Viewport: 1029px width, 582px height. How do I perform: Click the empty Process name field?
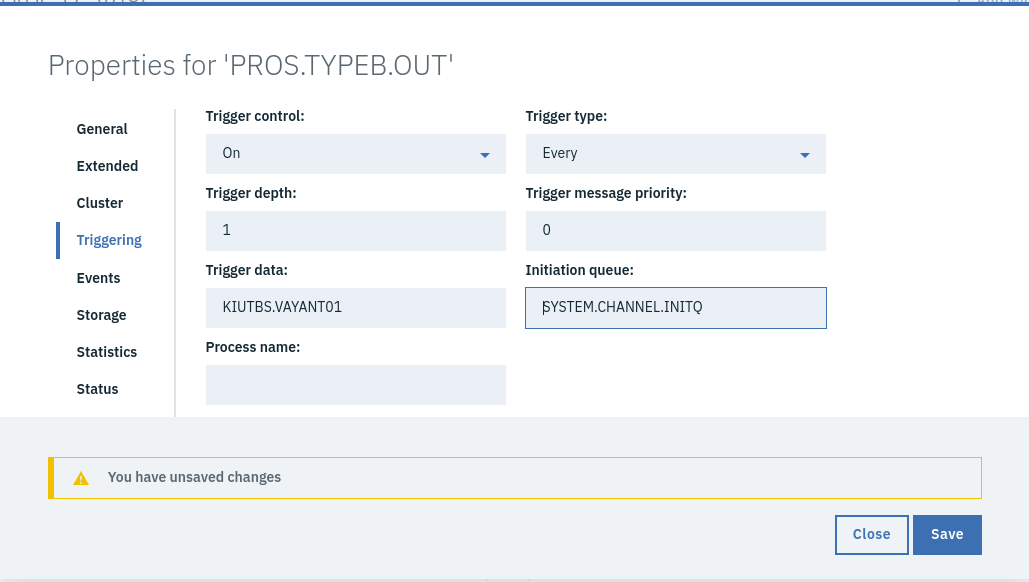point(355,385)
